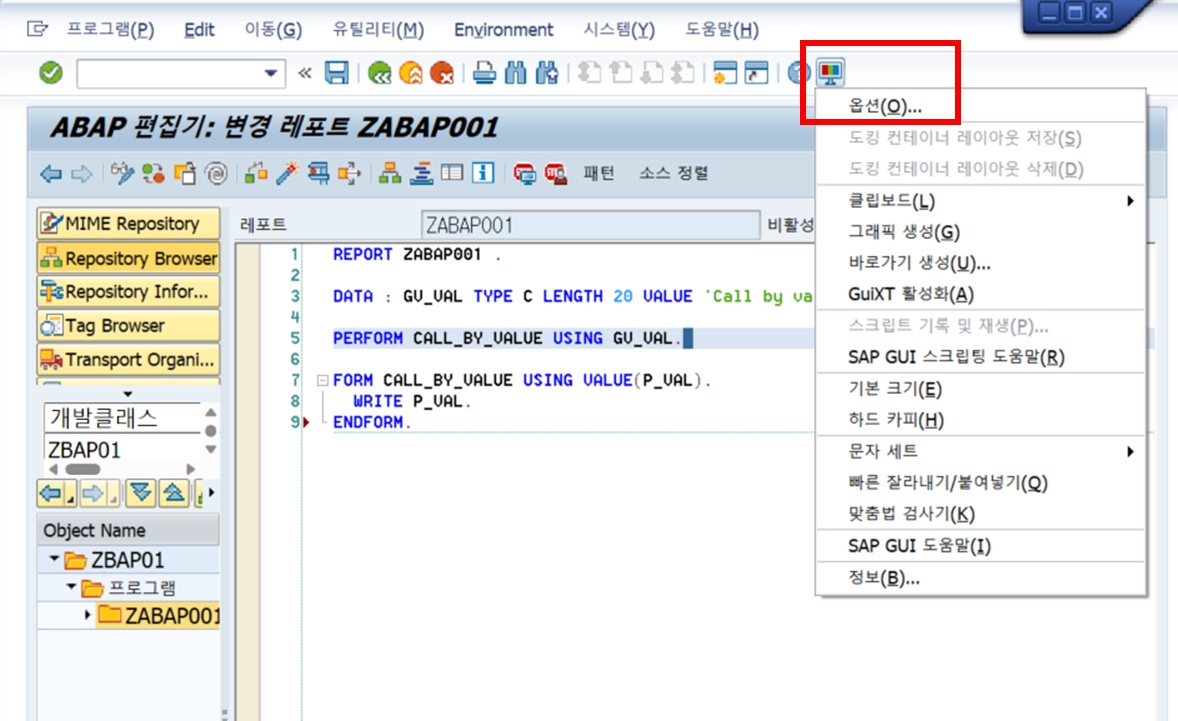The image size is (1178, 721).
Task: Select 그래픽 생성(G) menu entry
Action: pyautogui.click(x=980, y=232)
